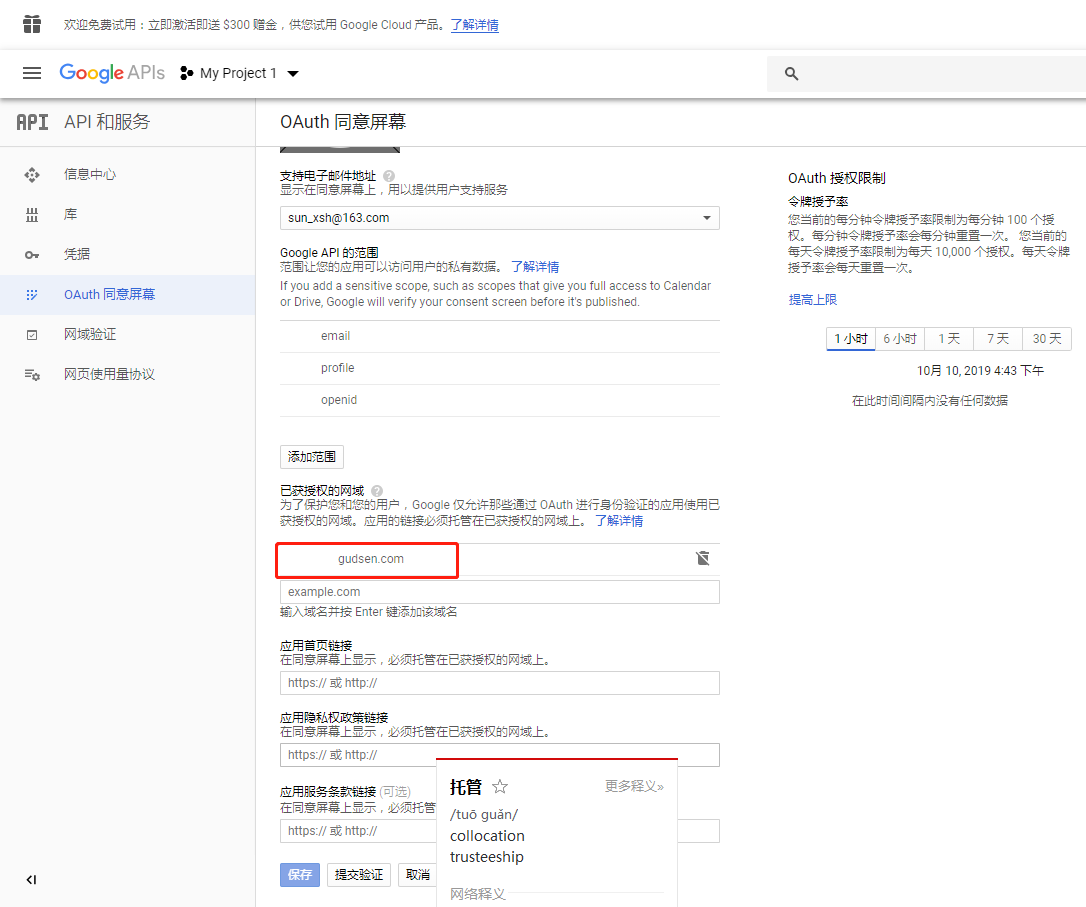Click the 凭据 credentials key icon
Viewport: 1086px width, 907px height.
click(x=32, y=253)
